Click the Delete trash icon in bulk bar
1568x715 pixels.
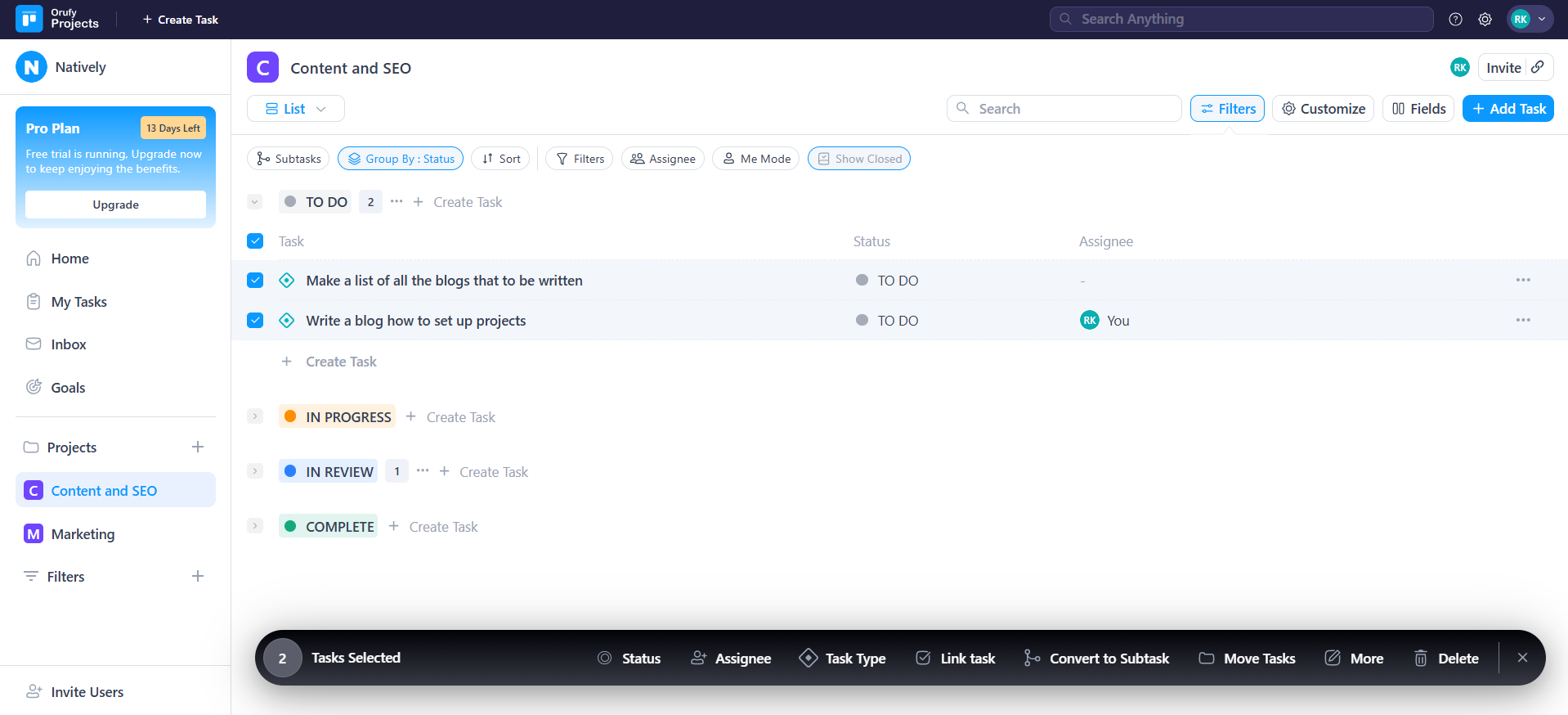click(x=1421, y=659)
